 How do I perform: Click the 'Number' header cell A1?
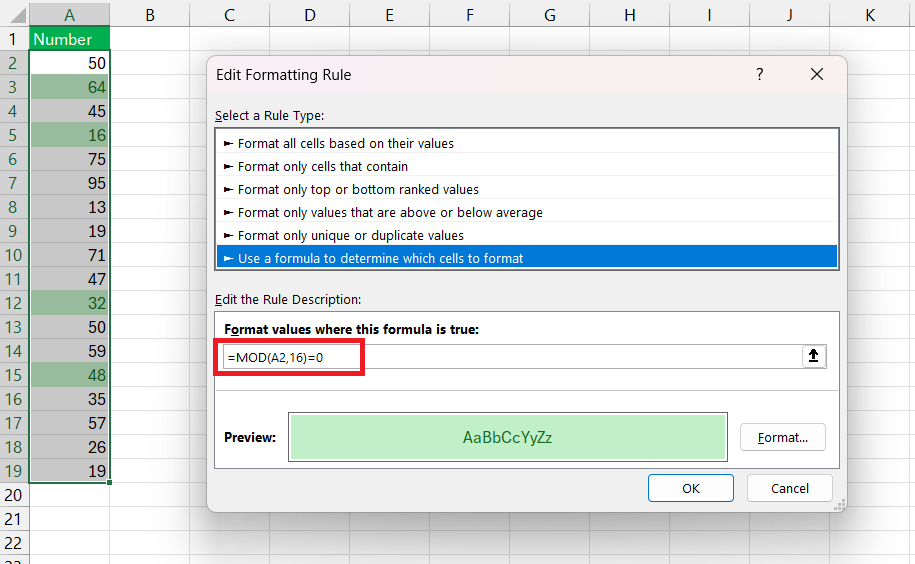pos(69,38)
